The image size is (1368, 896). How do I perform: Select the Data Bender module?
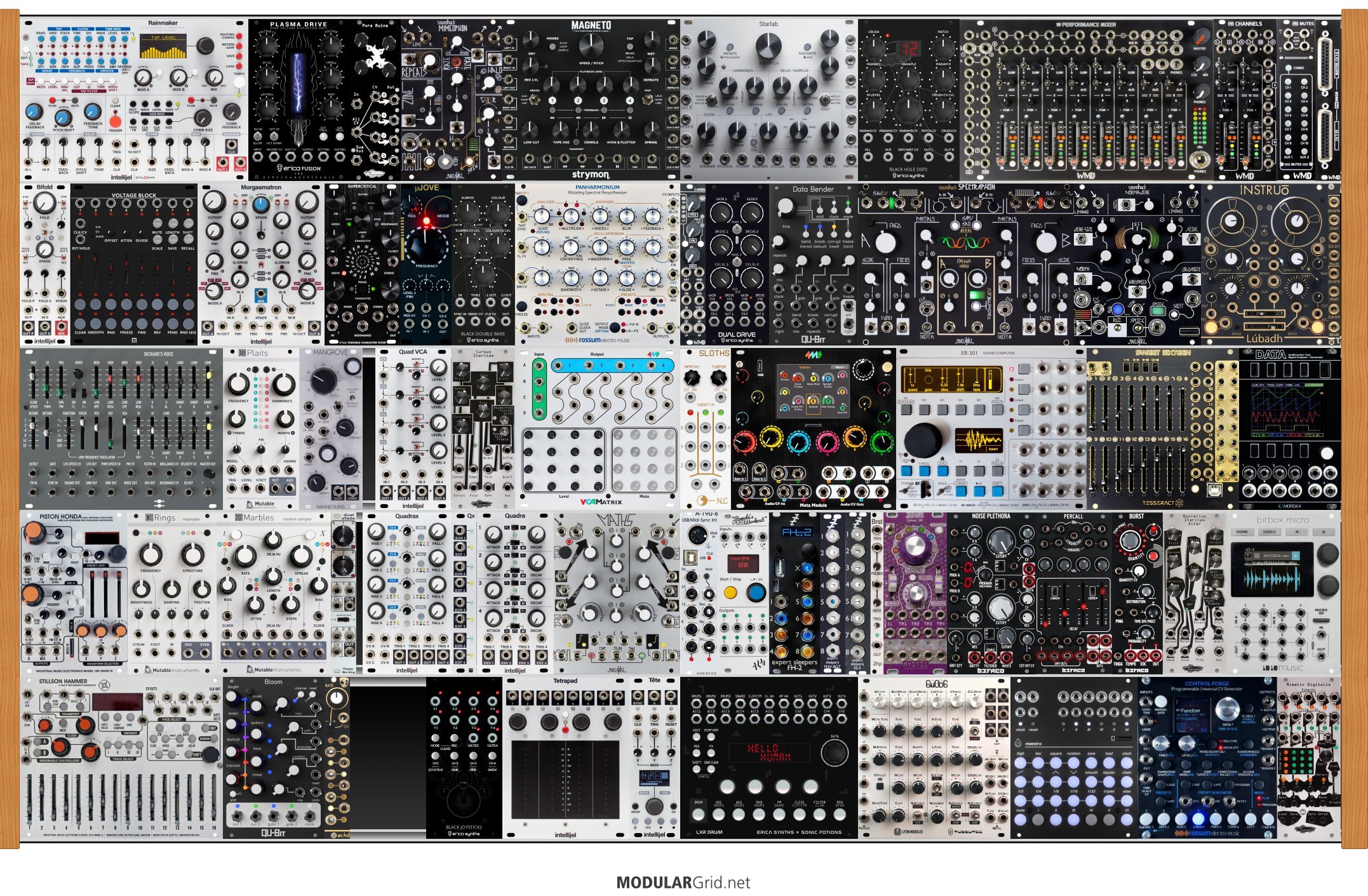(813, 264)
